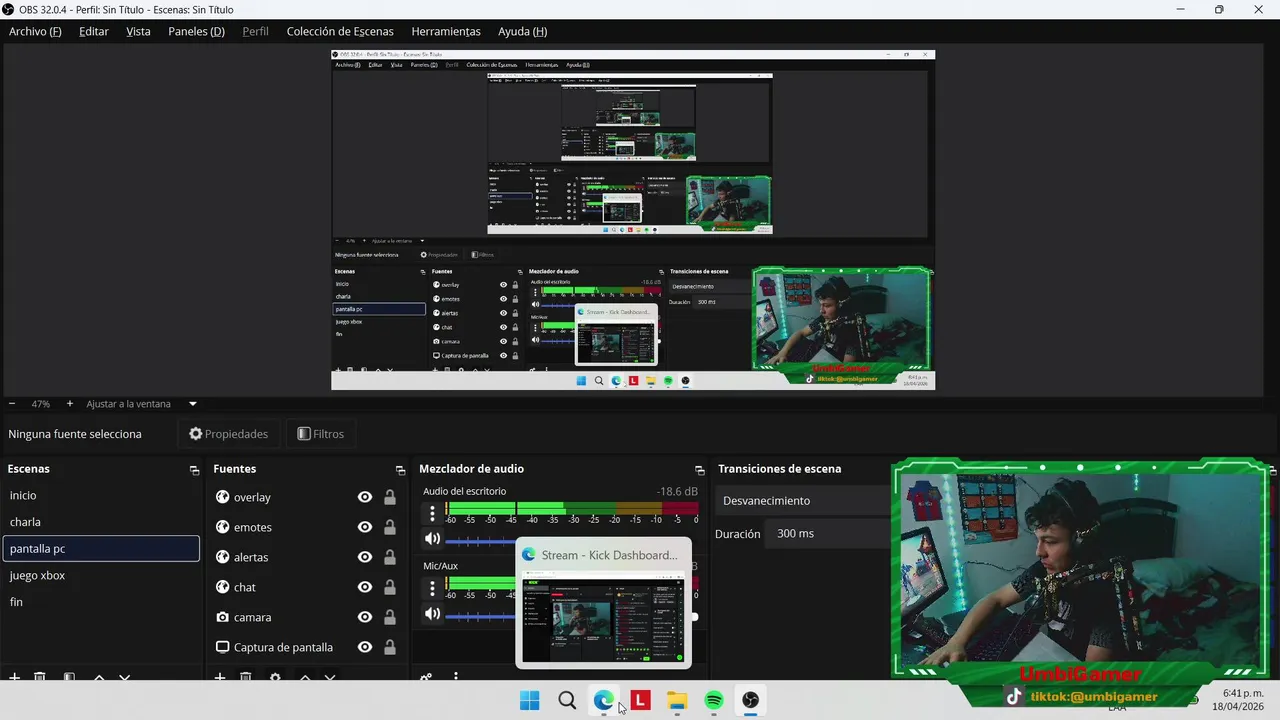Open Spotify from taskbar
This screenshot has width=1280, height=720.
[714, 700]
